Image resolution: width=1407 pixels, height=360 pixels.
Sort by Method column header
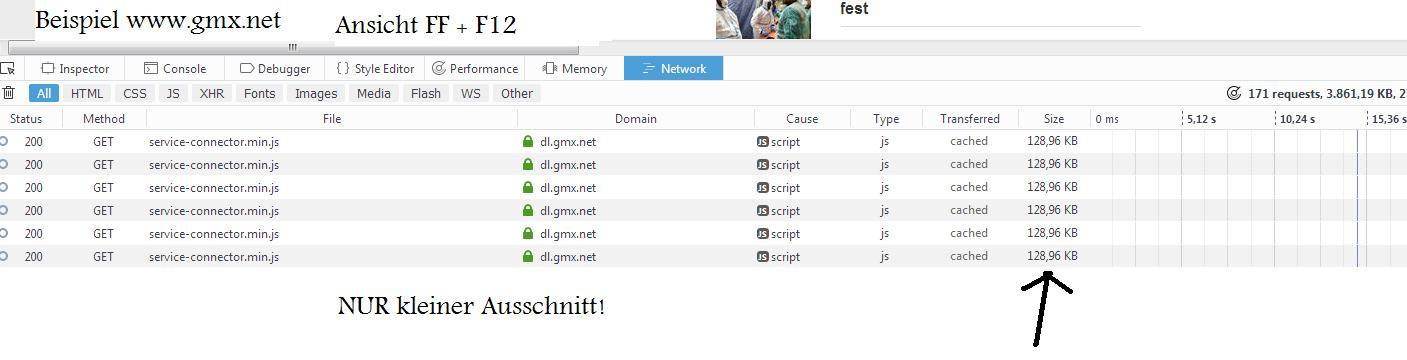point(104,118)
